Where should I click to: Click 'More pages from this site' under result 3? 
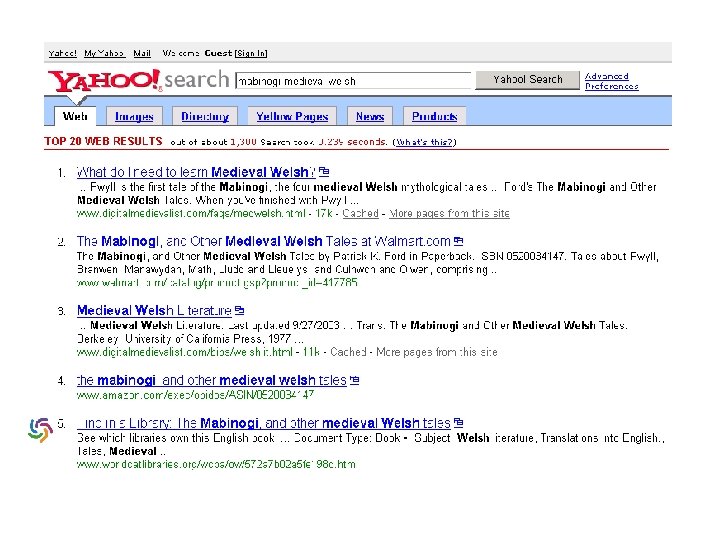click(437, 352)
